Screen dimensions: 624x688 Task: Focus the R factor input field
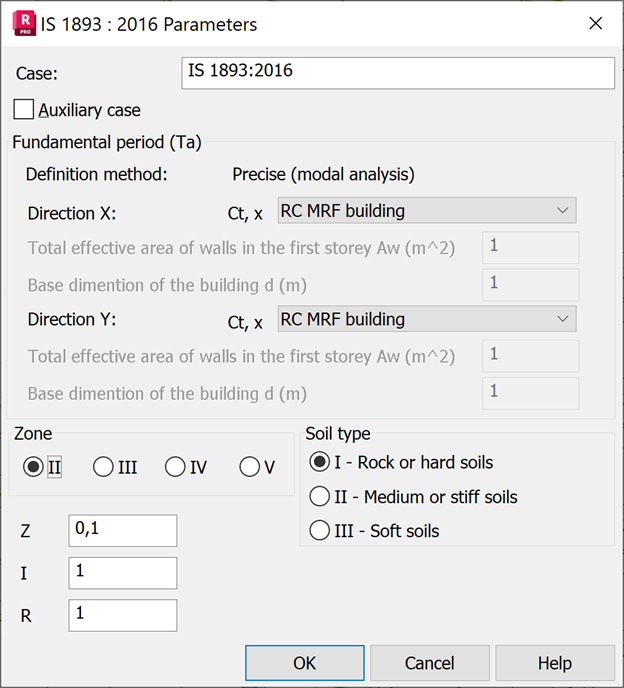click(x=122, y=614)
